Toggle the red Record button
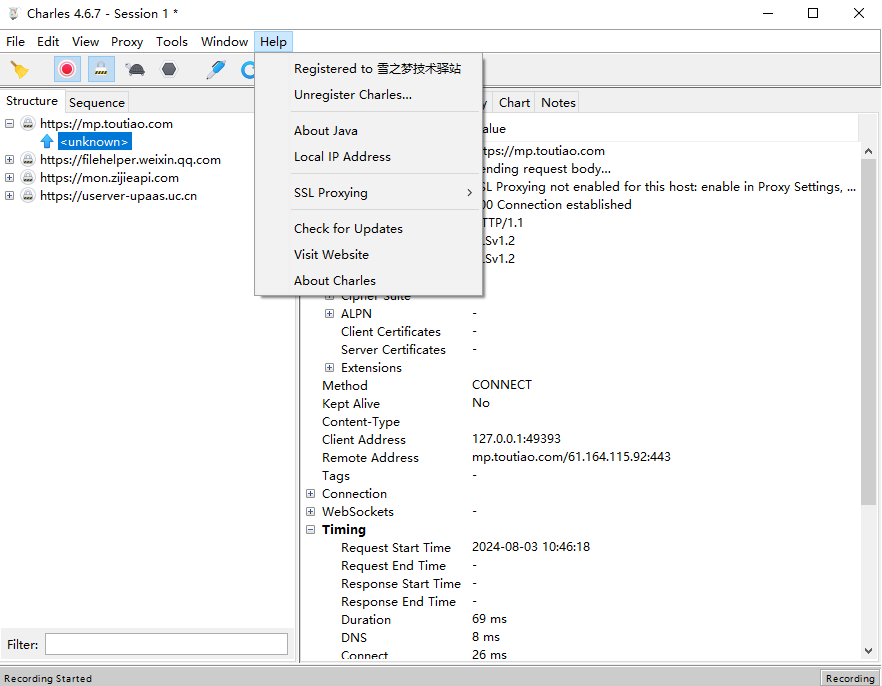Viewport: 882px width, 686px height. (x=67, y=69)
